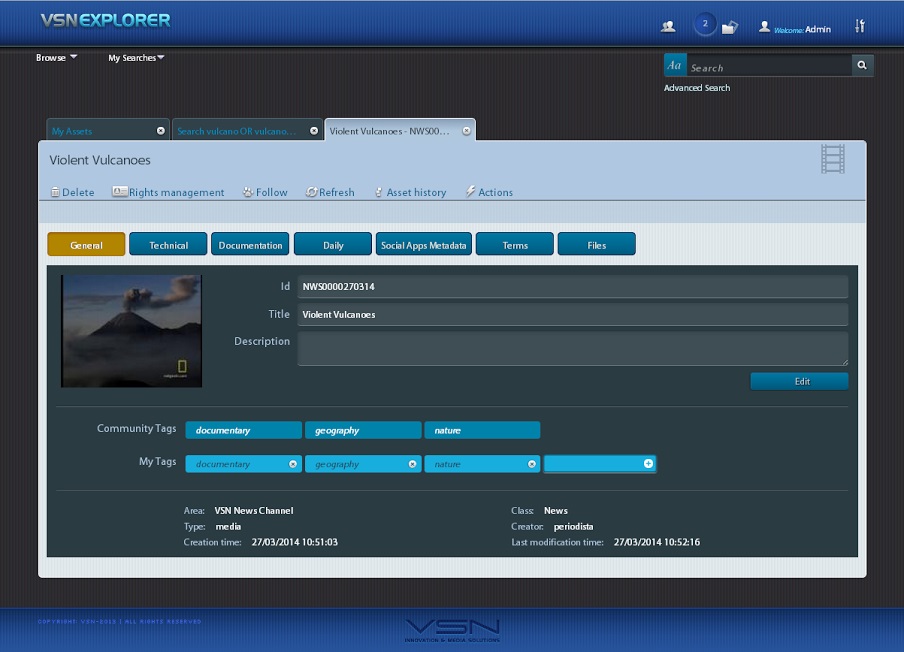The height and width of the screenshot is (652, 904).
Task: Remove documentary from My Tags
Action: click(293, 464)
